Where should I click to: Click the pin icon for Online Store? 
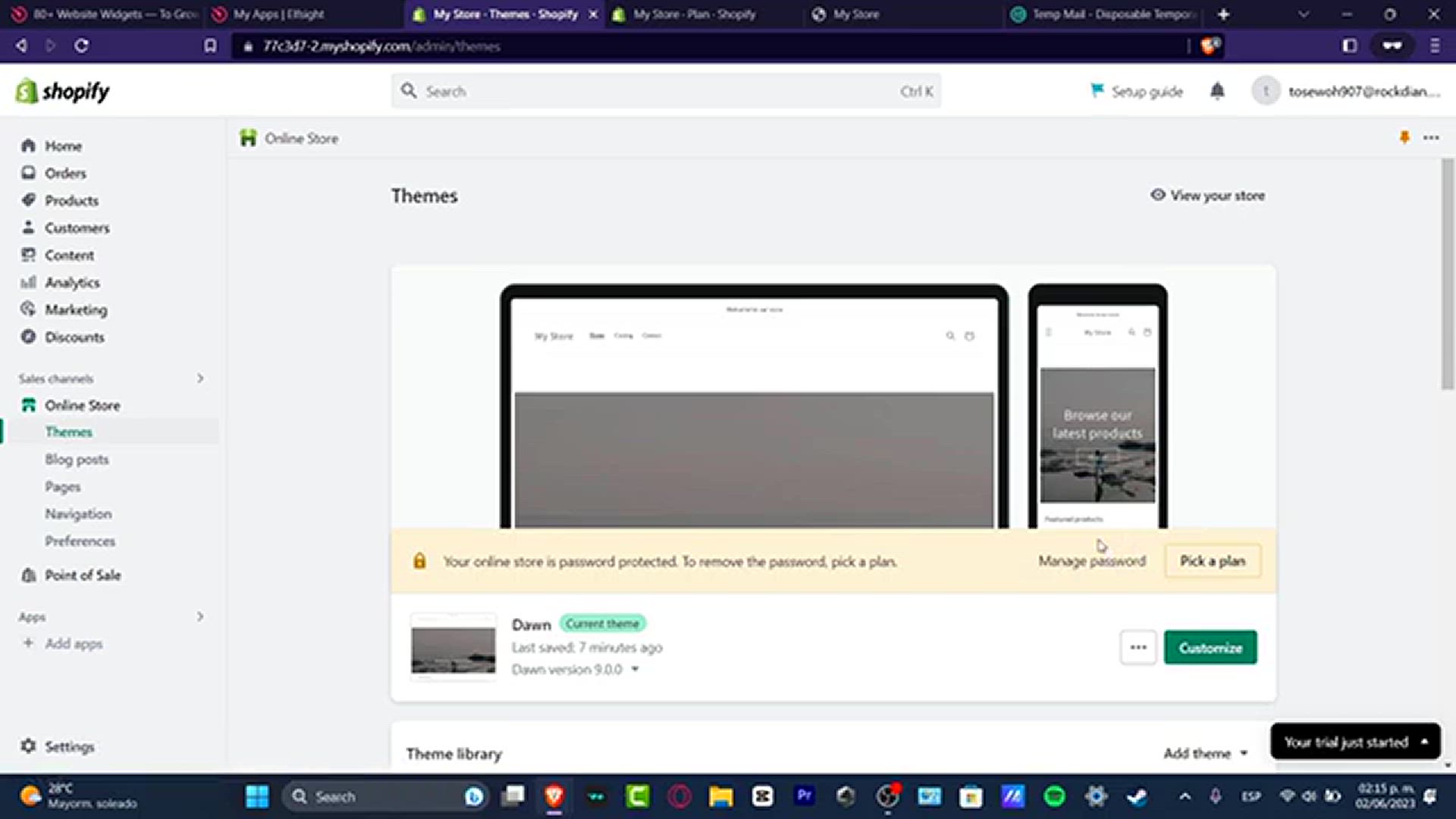tap(1404, 137)
